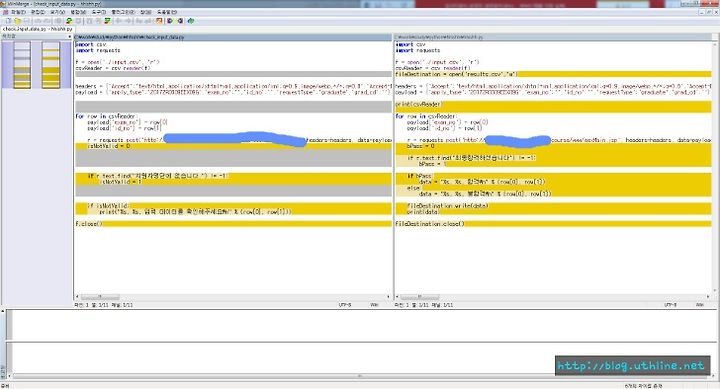Click the left file path header check_input_data.py
The image size is (720, 389).
[233, 37]
